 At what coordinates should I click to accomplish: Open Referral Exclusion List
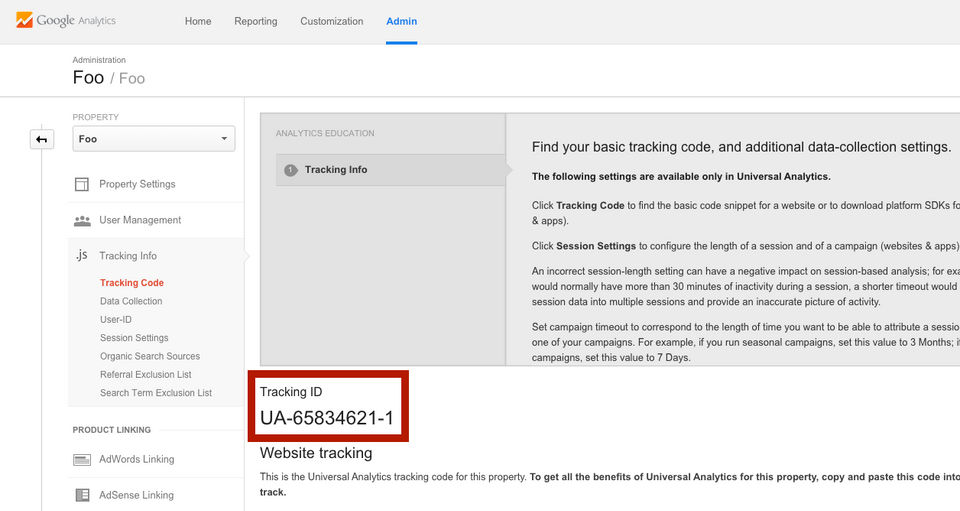[146, 375]
